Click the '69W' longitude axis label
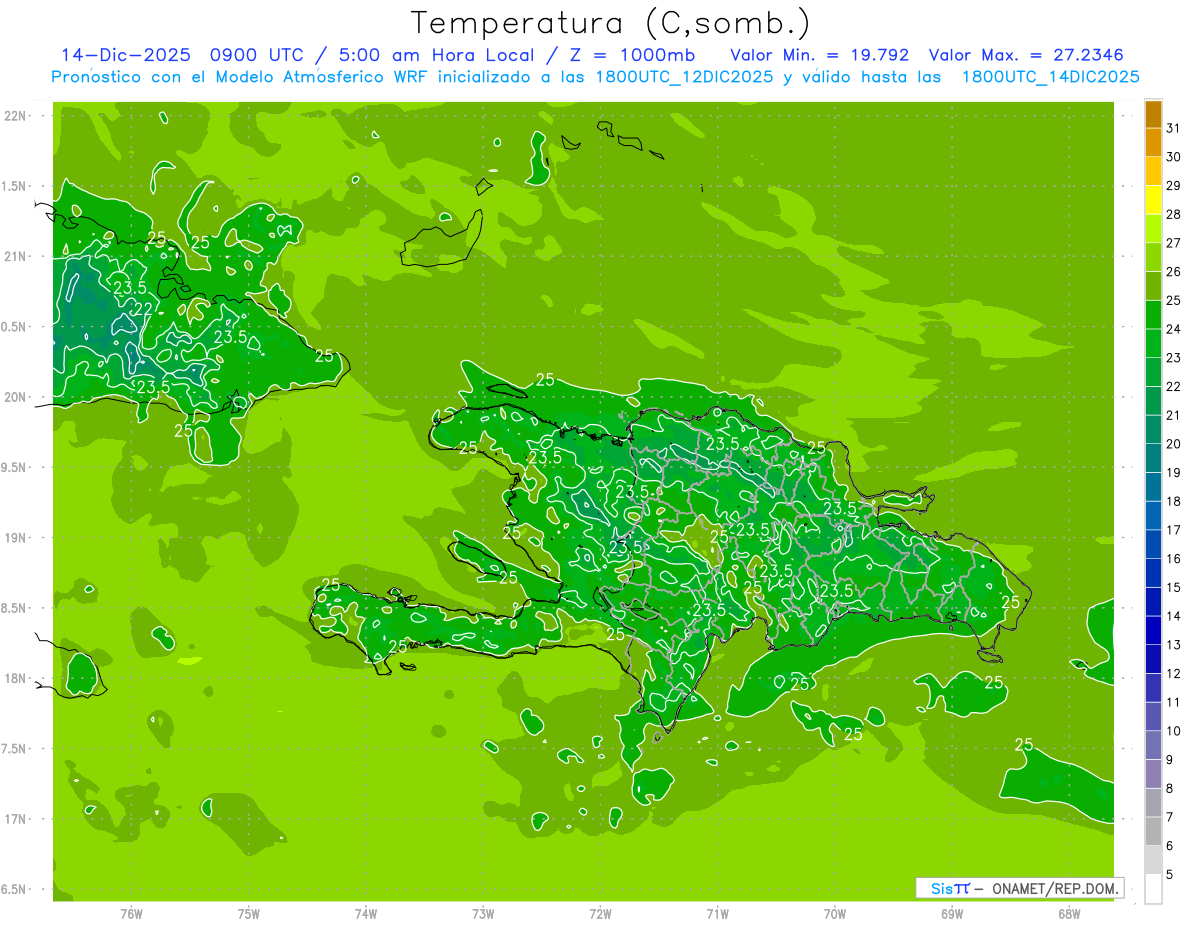Image resolution: width=1200 pixels, height=927 pixels. tap(952, 913)
